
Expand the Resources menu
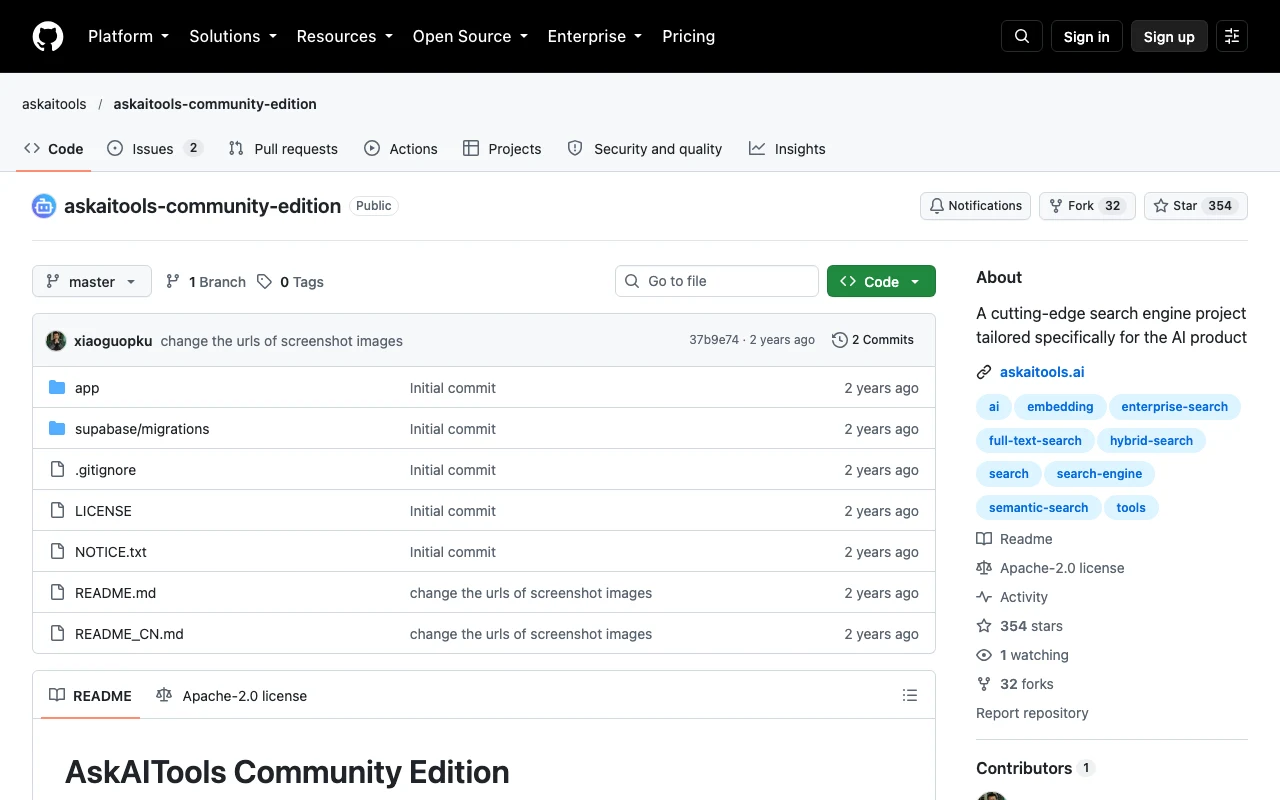click(x=345, y=36)
